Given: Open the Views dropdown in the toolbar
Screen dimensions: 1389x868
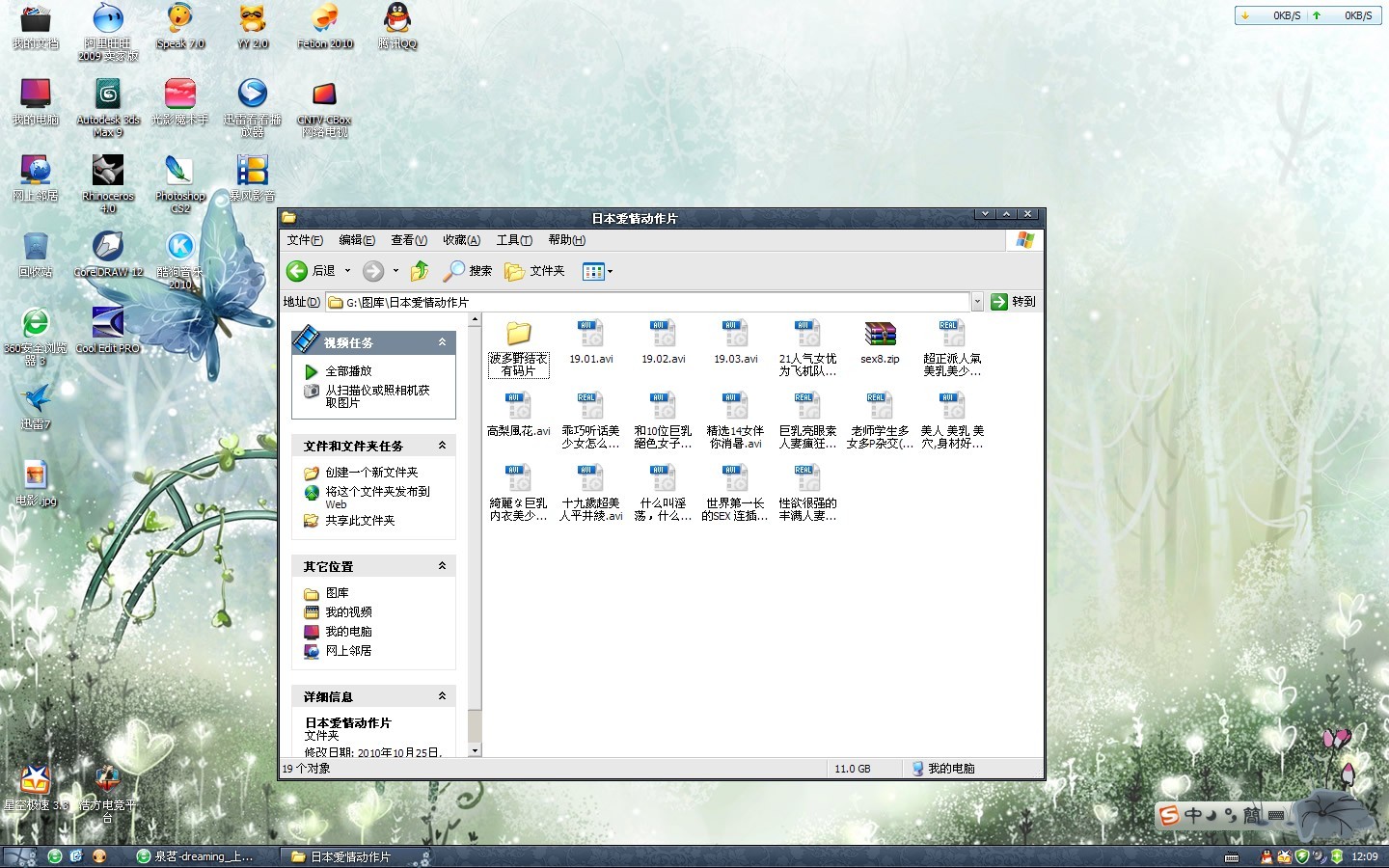Looking at the screenshot, I should (598, 272).
